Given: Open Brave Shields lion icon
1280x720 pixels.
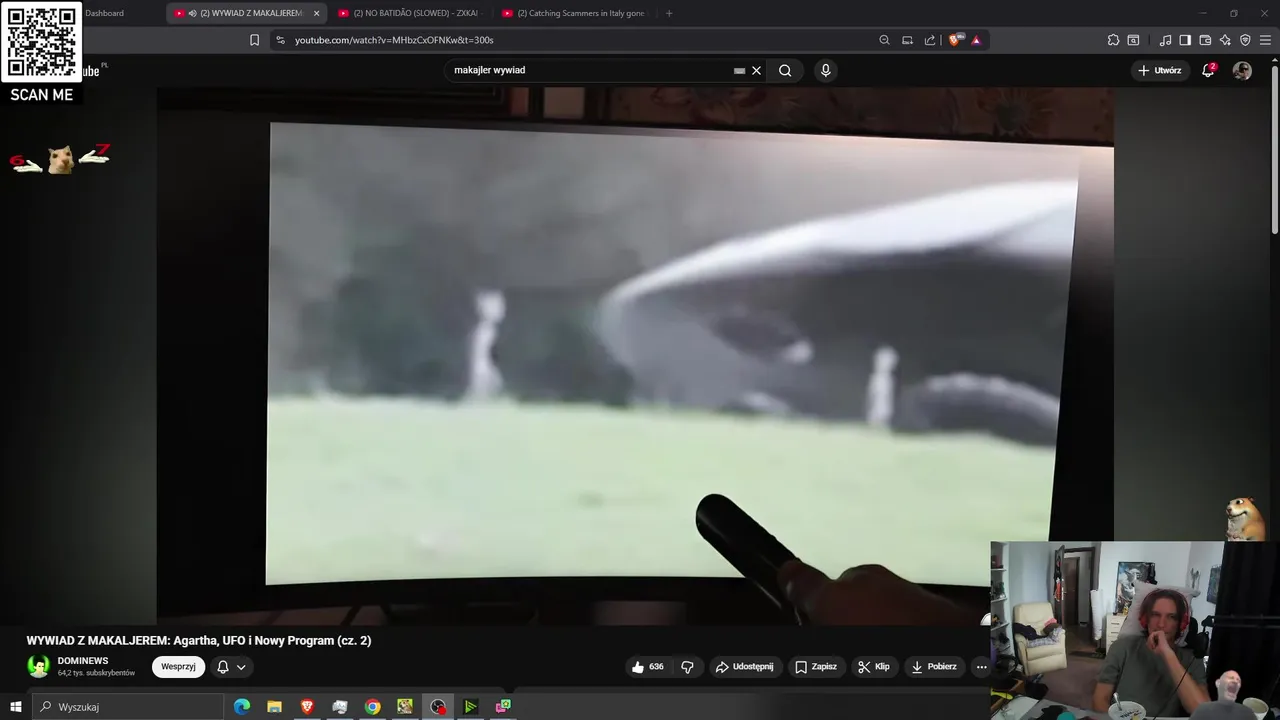Looking at the screenshot, I should tap(954, 40).
